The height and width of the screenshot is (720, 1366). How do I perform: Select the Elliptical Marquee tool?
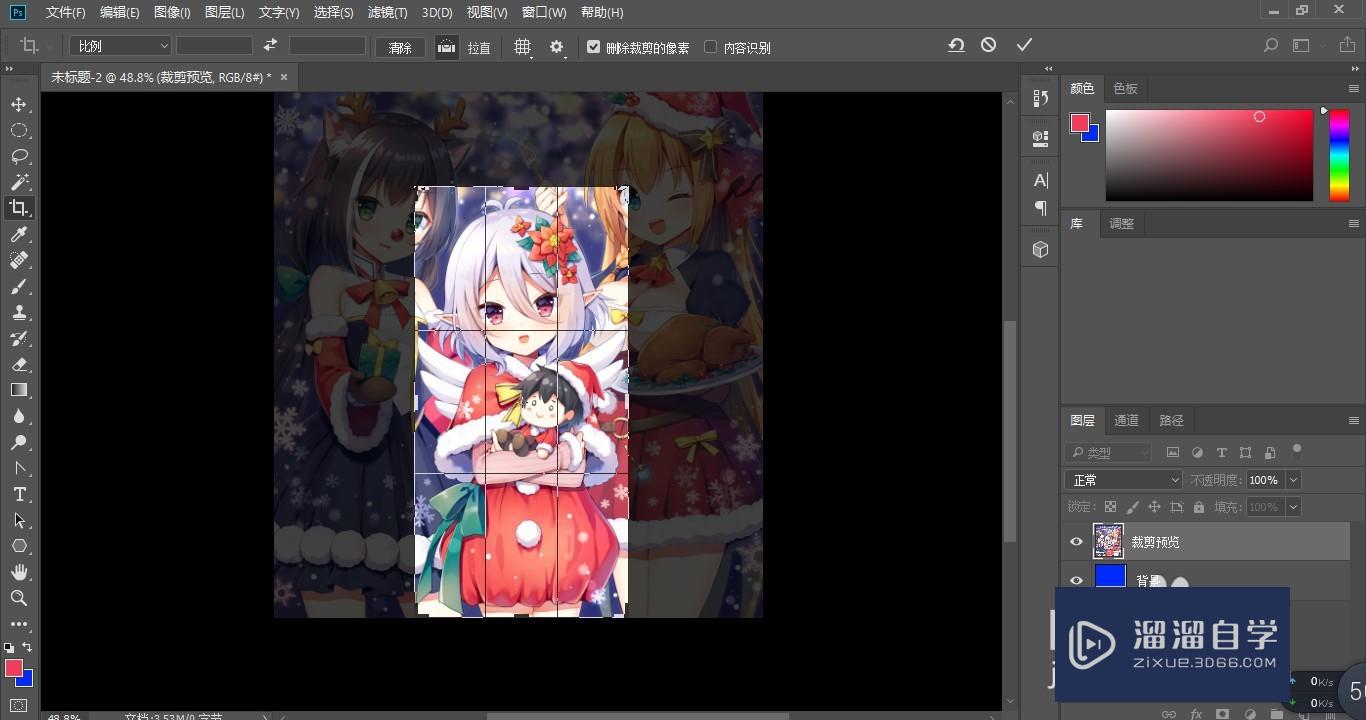pos(19,131)
